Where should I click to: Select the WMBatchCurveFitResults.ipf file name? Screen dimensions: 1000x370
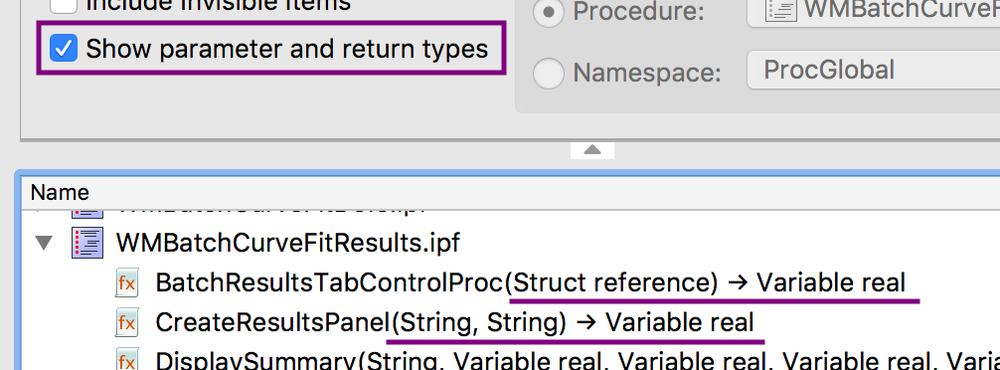[288, 243]
